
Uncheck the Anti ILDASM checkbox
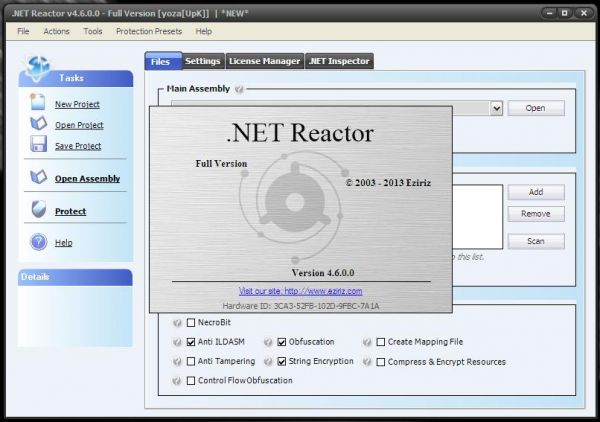tap(191, 342)
